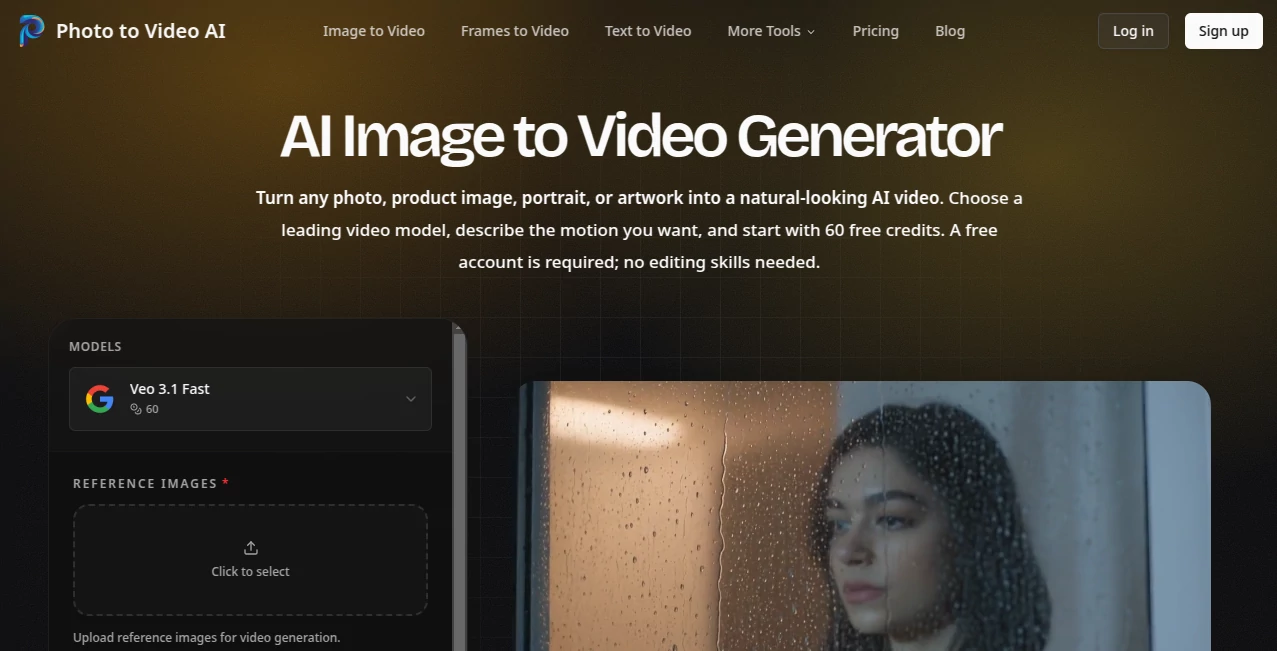1277x651 pixels.
Task: Open the Image to Video nav item
Action: 374,31
